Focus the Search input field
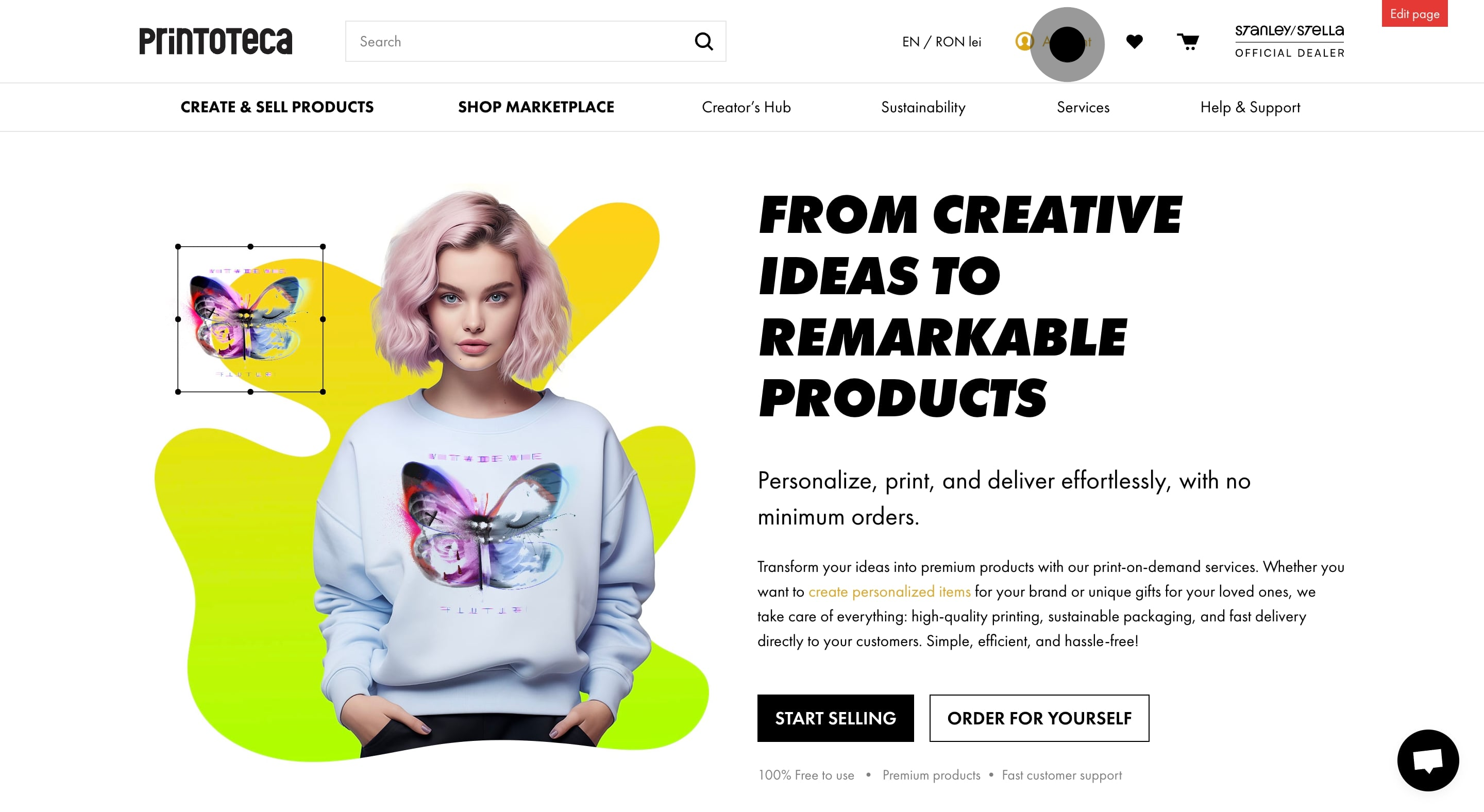 (518, 41)
